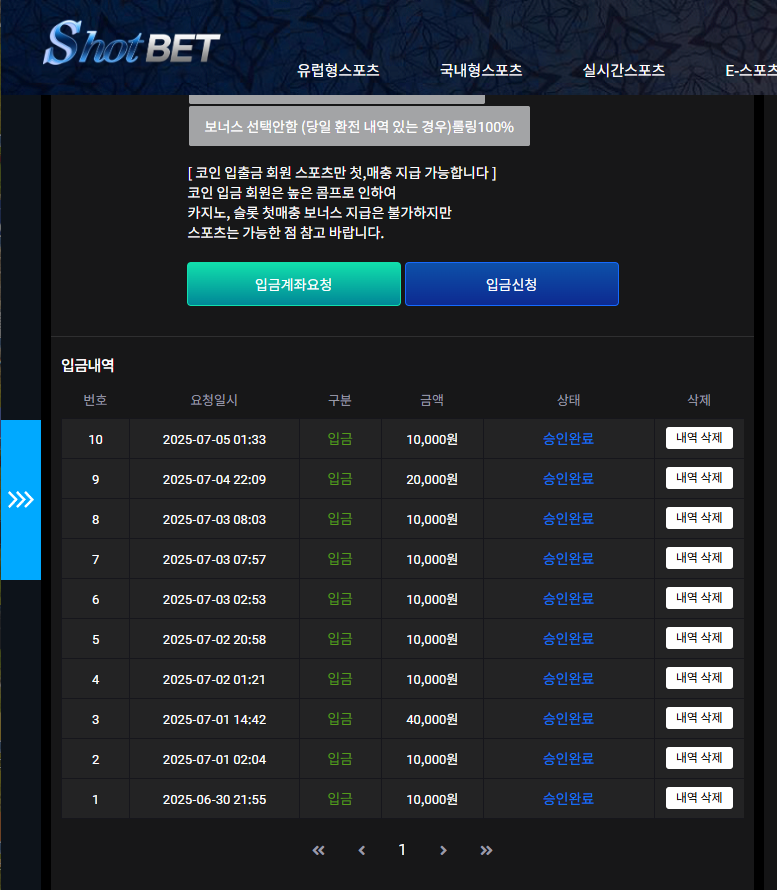Expand the blue side panel arrows
The width and height of the screenshot is (777, 890).
(21, 499)
